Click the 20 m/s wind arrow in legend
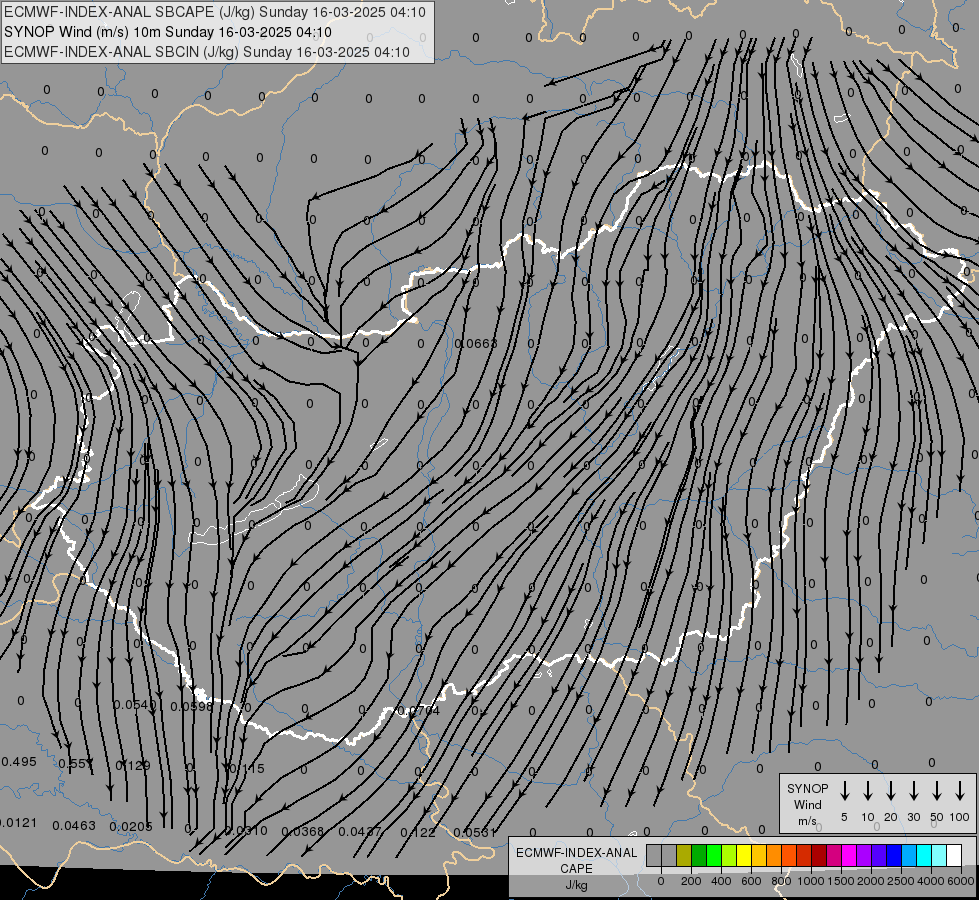 coord(891,791)
